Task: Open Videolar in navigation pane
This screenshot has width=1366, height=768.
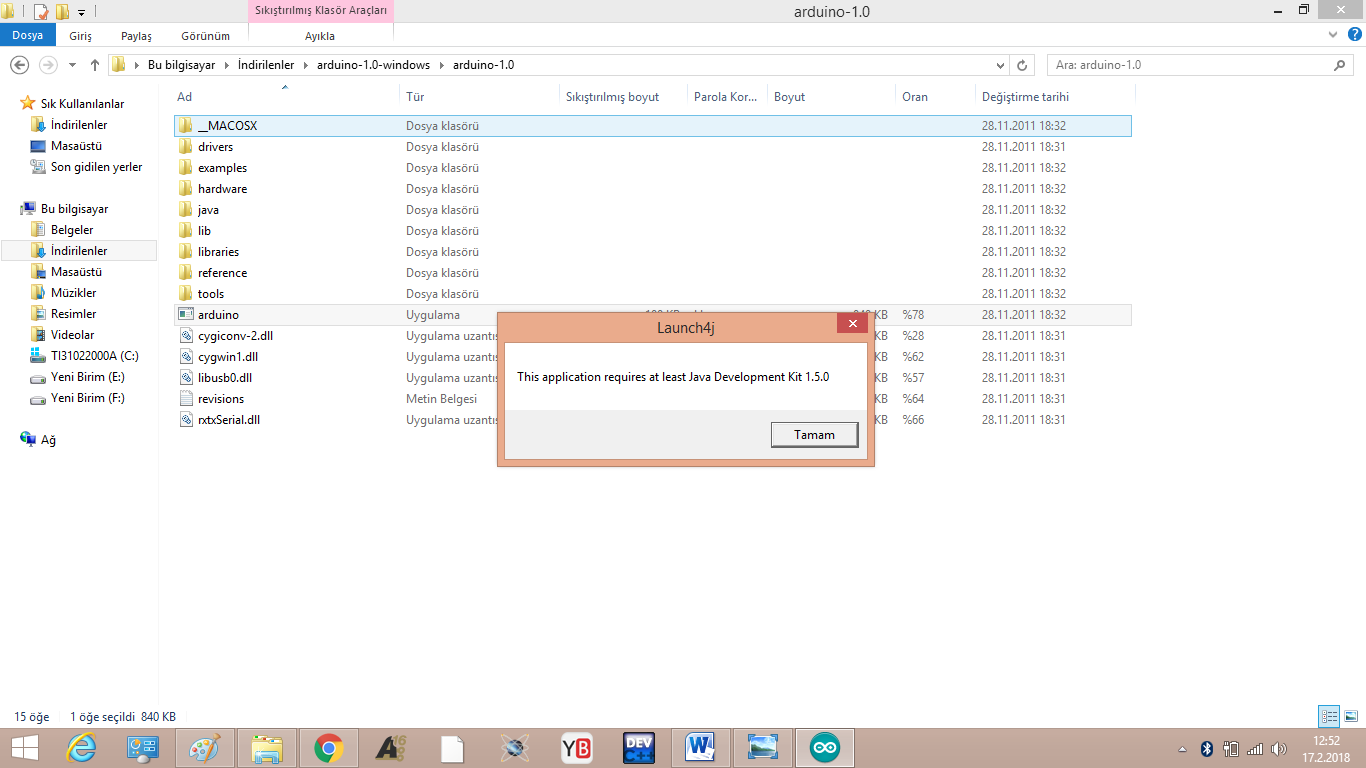Action: [72, 335]
